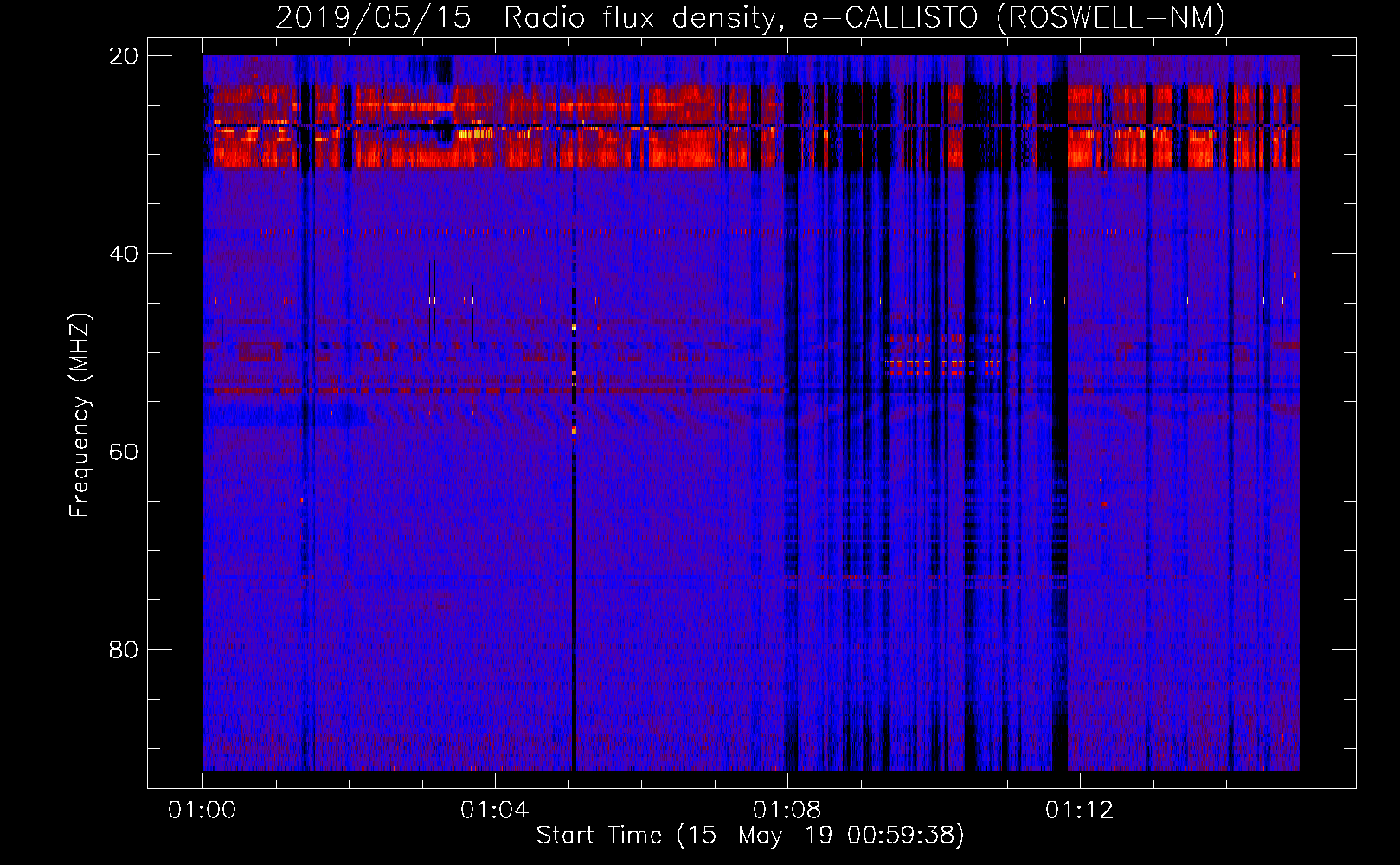Image resolution: width=1400 pixels, height=865 pixels.
Task: Click the time tick label '01:12'
Action: (x=1080, y=811)
